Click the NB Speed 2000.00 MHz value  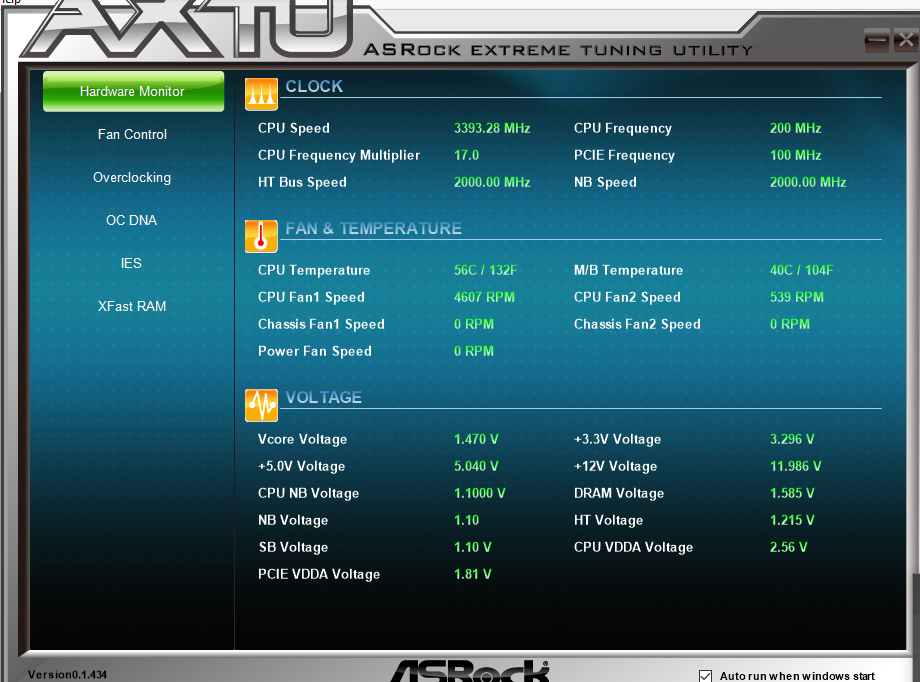point(808,182)
